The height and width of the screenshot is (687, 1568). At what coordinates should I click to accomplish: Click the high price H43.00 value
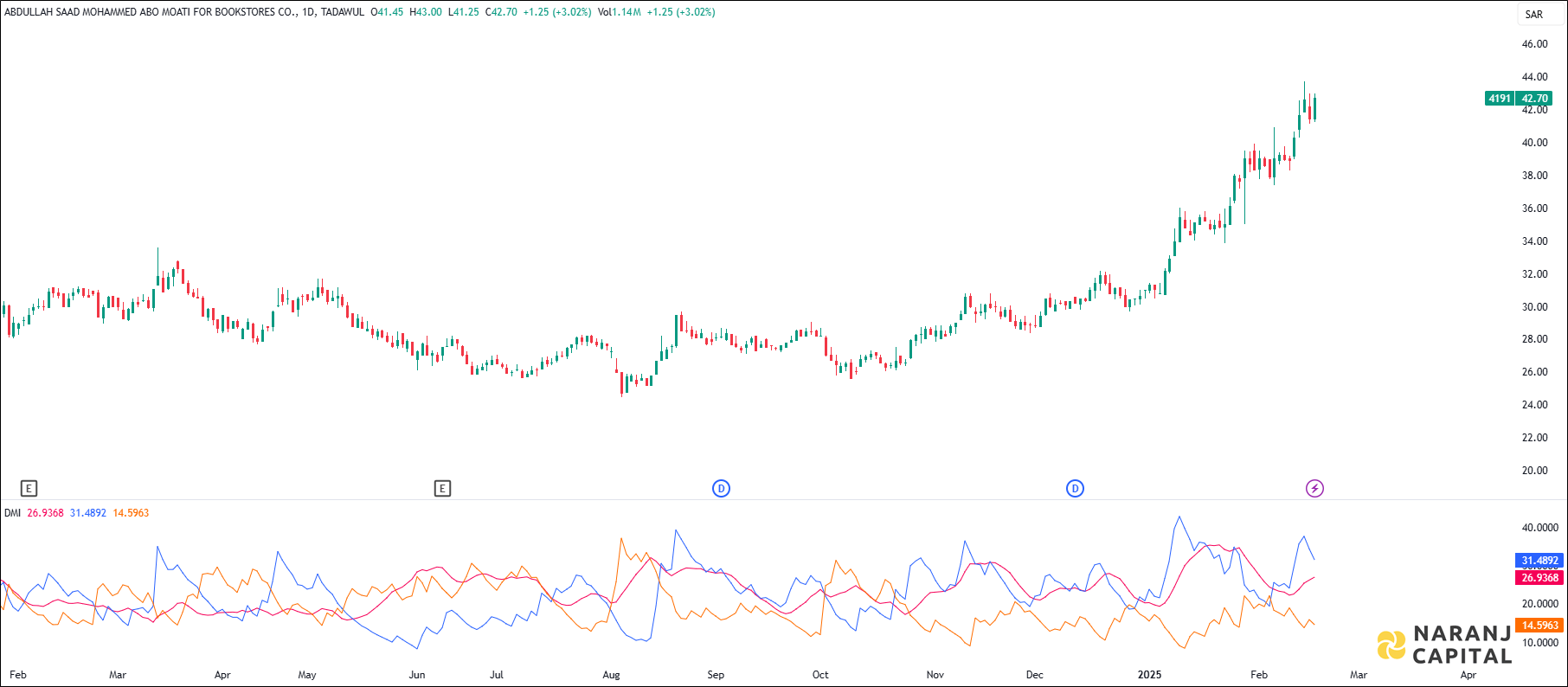click(426, 12)
